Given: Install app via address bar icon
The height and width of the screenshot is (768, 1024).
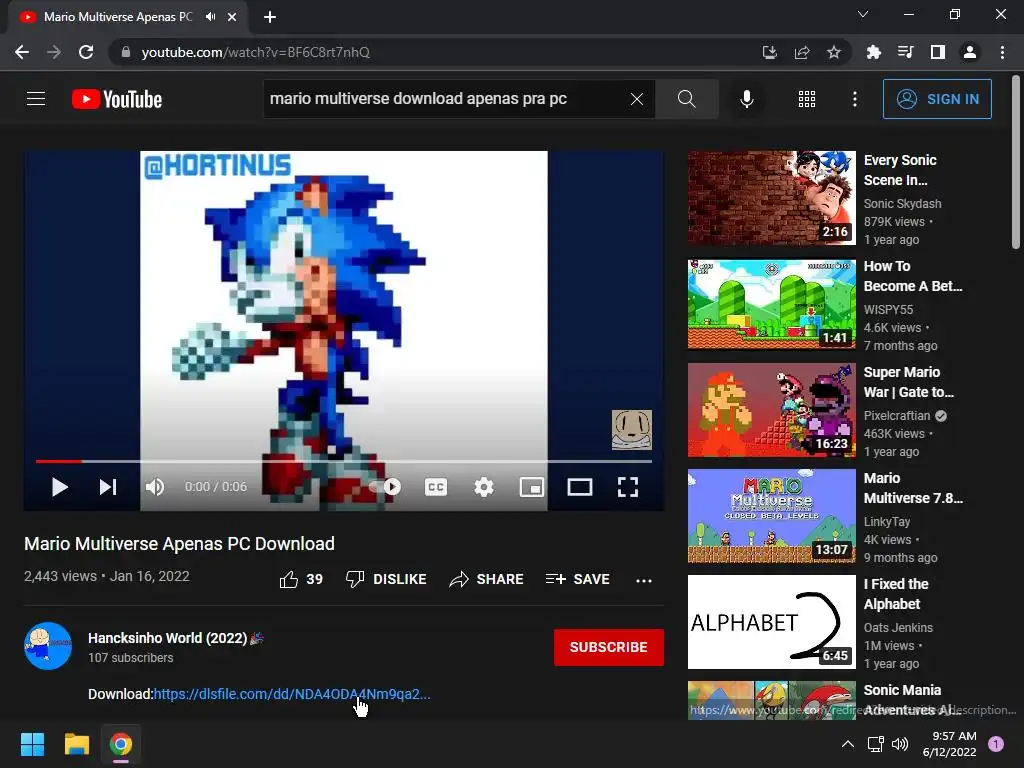Looking at the screenshot, I should click(770, 52).
